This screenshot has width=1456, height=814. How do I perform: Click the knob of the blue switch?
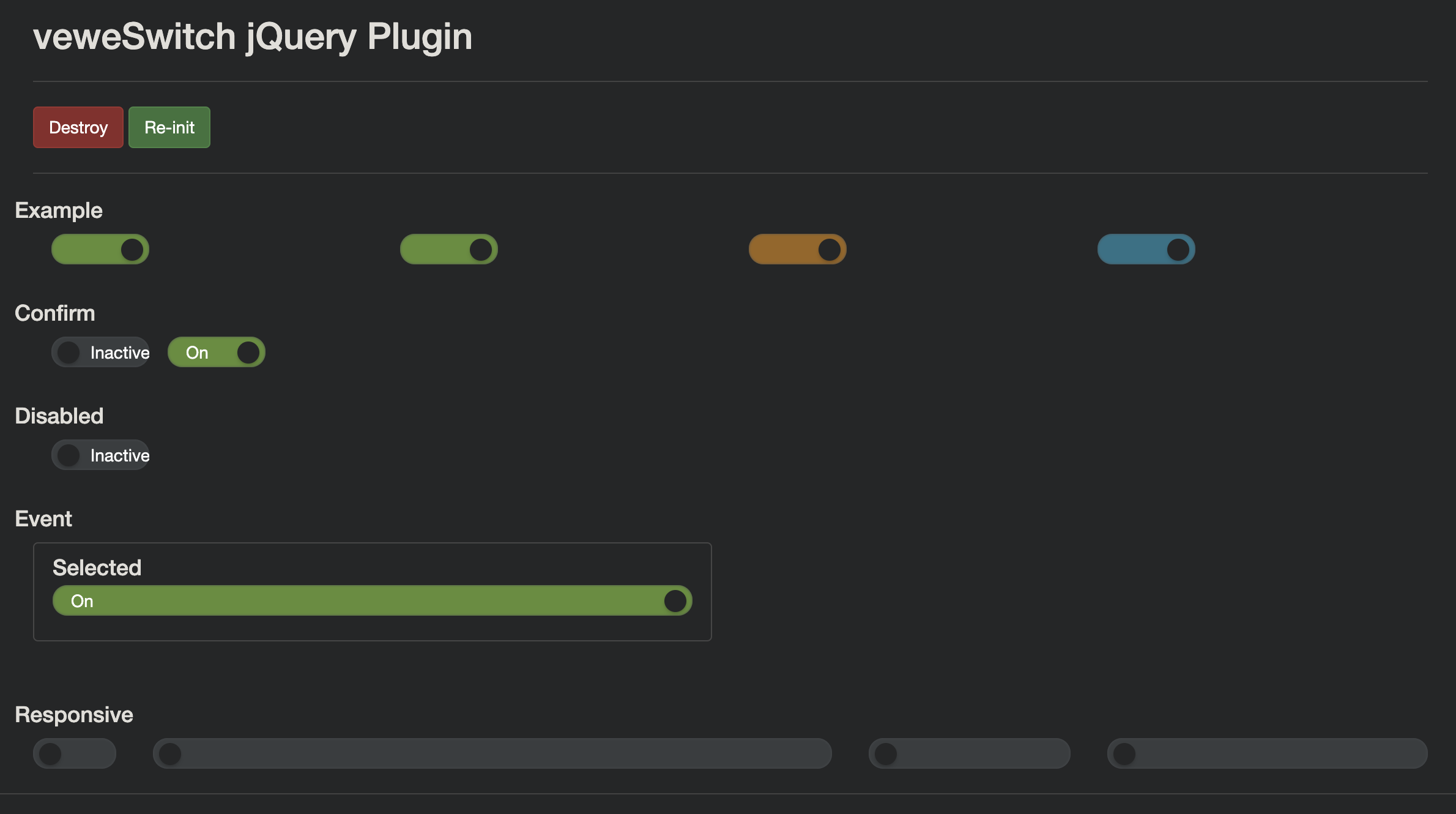coord(1178,249)
